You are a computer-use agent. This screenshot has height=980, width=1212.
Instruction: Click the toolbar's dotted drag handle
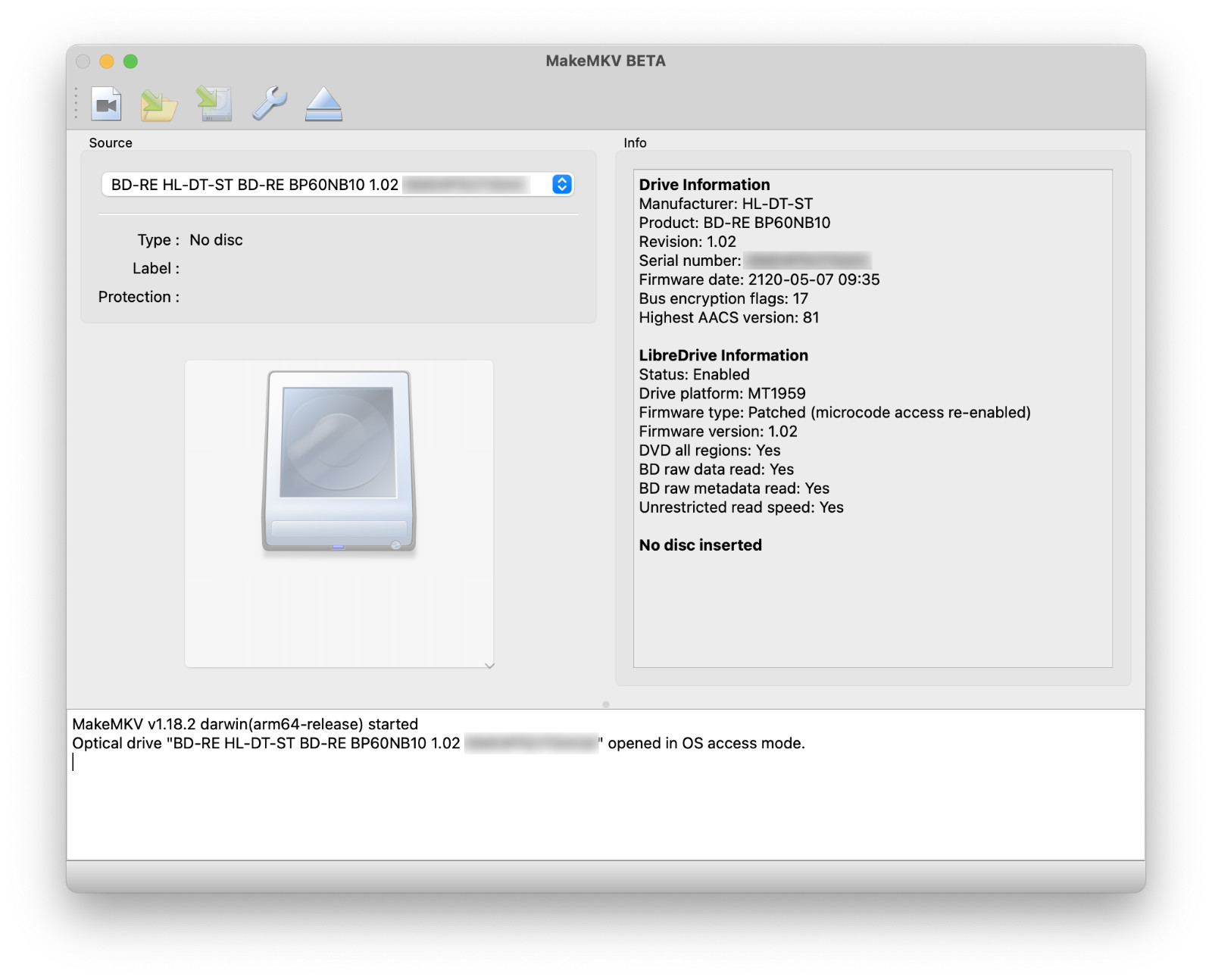76,103
